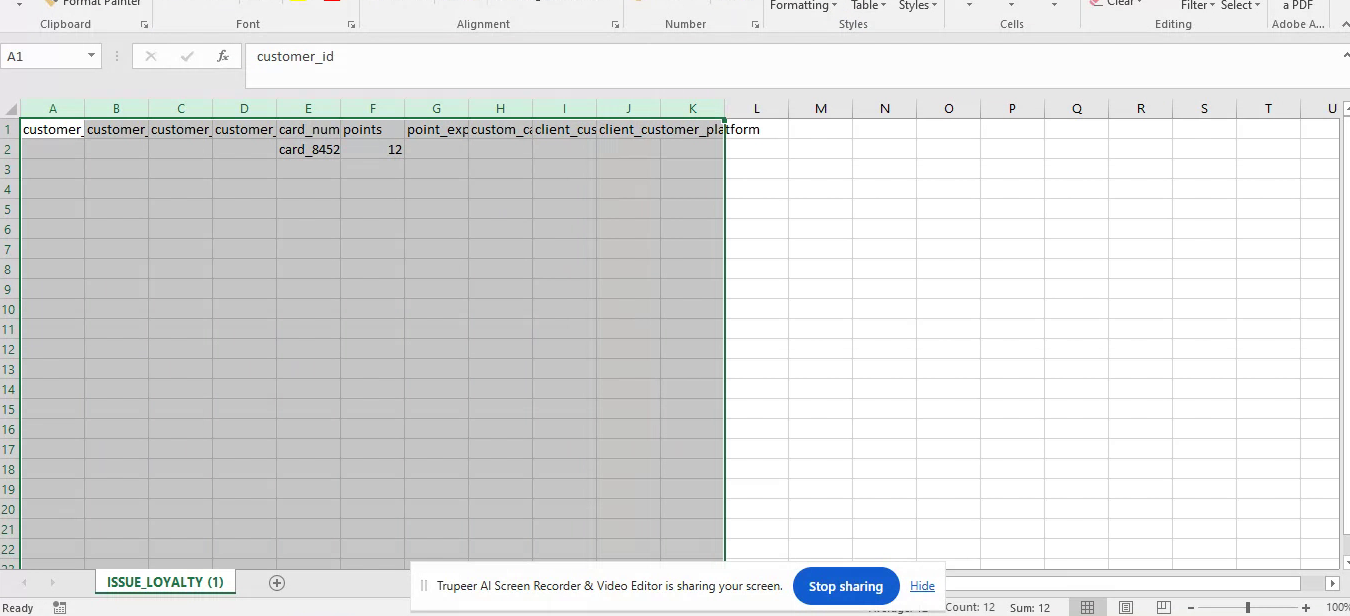Switch to Page Break Preview icon
Image resolution: width=1350 pixels, height=616 pixels.
pyautogui.click(x=1164, y=607)
